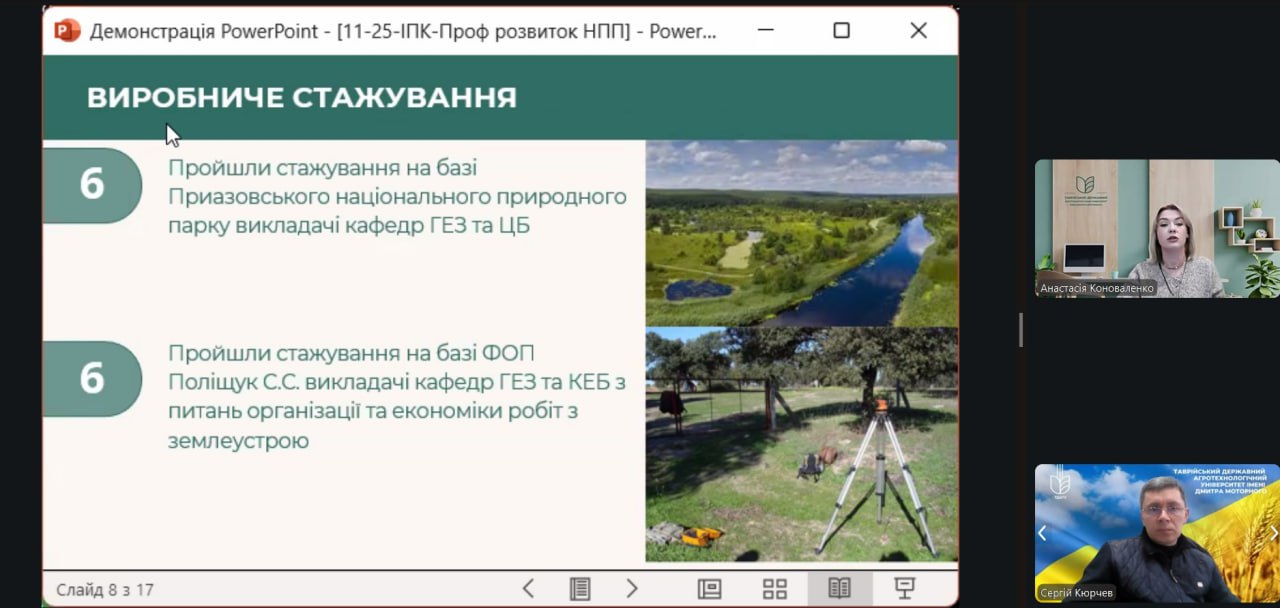Click the river landscape photo
Image resolution: width=1280 pixels, height=608 pixels.
pos(801,233)
